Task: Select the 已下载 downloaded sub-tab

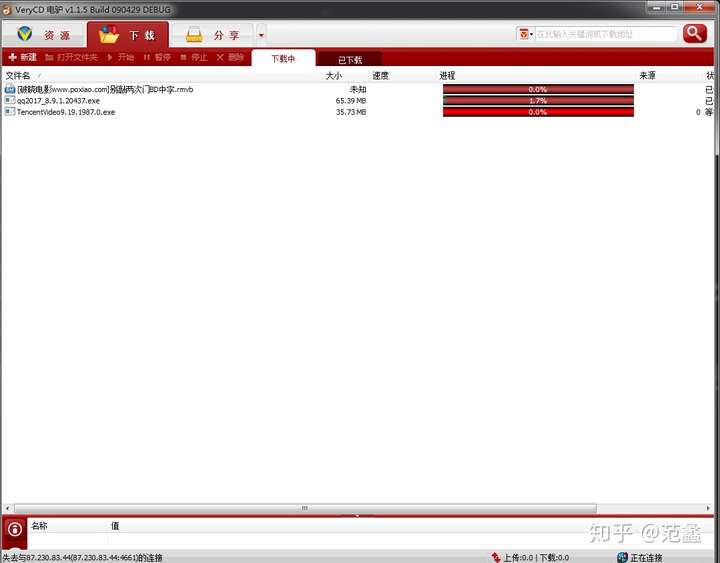Action: (x=350, y=59)
